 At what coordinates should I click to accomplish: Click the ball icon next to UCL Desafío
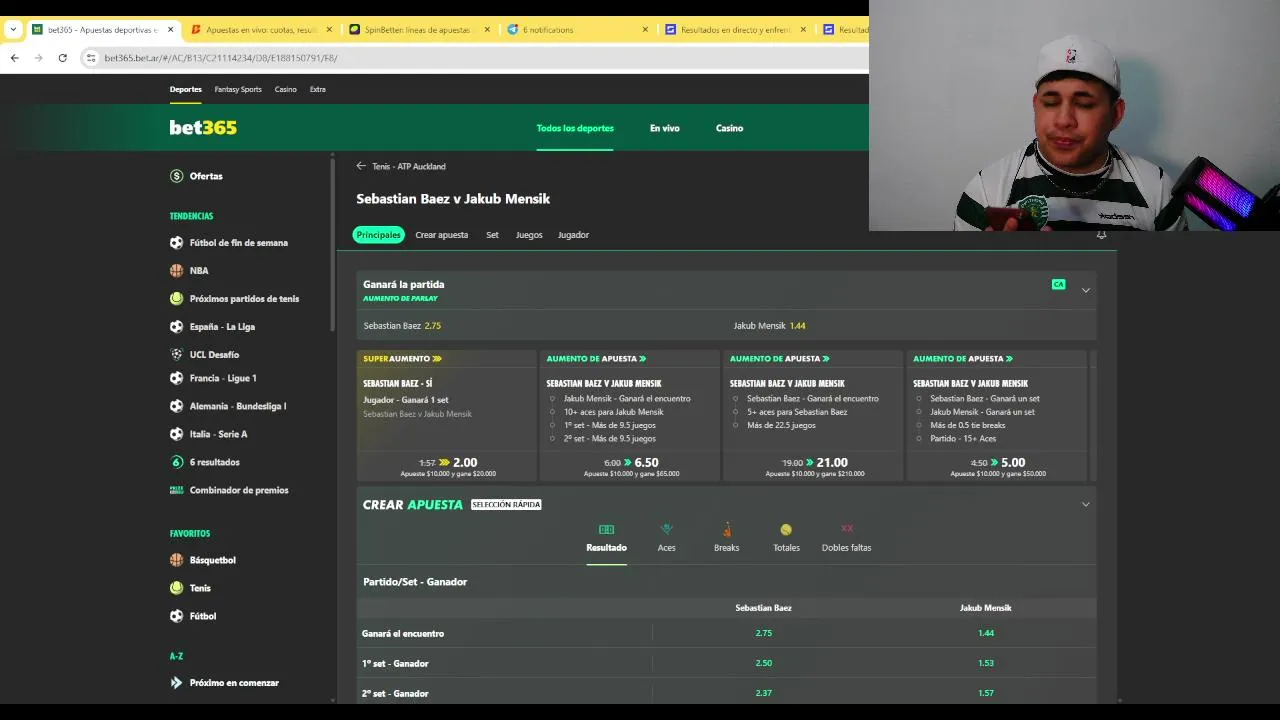[x=177, y=355]
